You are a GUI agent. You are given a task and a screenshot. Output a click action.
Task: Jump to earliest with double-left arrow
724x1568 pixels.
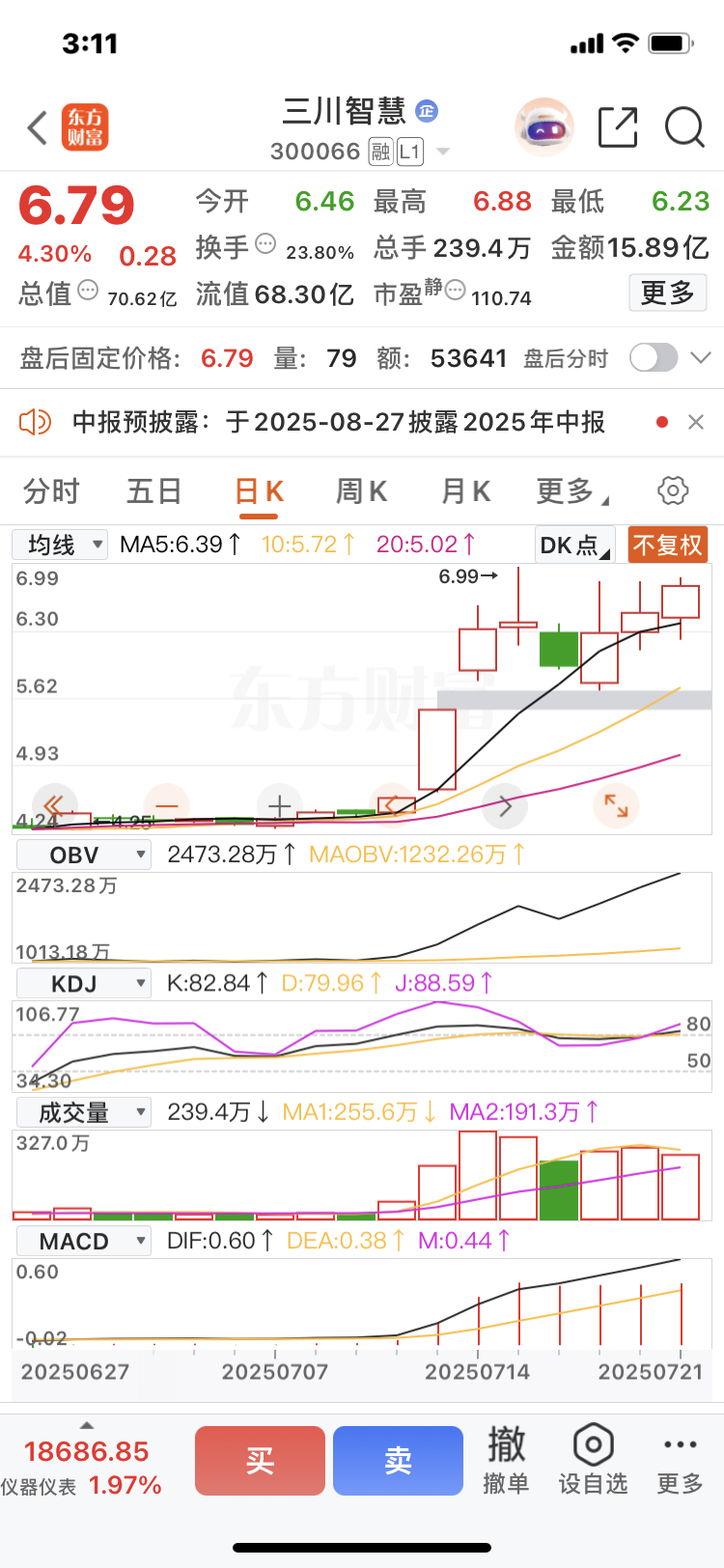tap(54, 805)
